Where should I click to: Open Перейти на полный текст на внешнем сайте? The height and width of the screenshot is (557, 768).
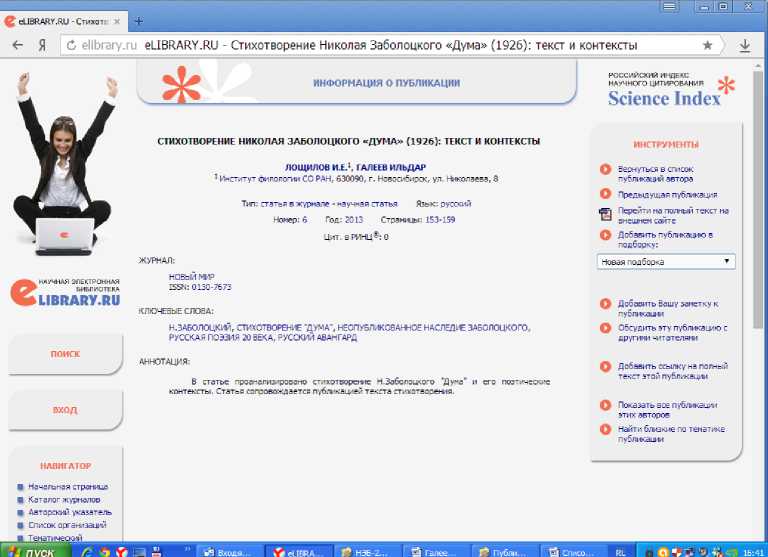[673, 216]
